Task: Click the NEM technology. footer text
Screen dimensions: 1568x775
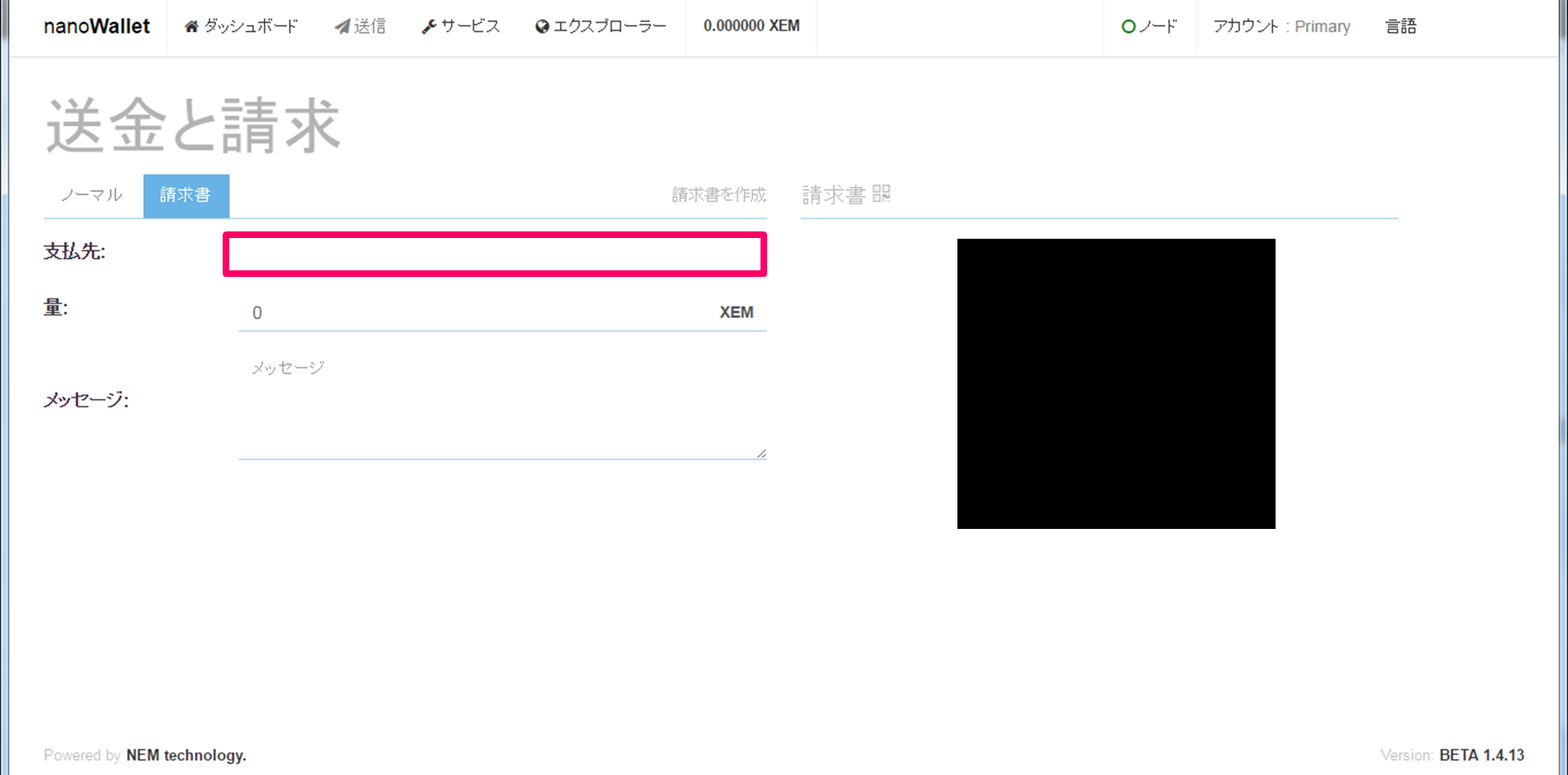Action: click(x=186, y=755)
